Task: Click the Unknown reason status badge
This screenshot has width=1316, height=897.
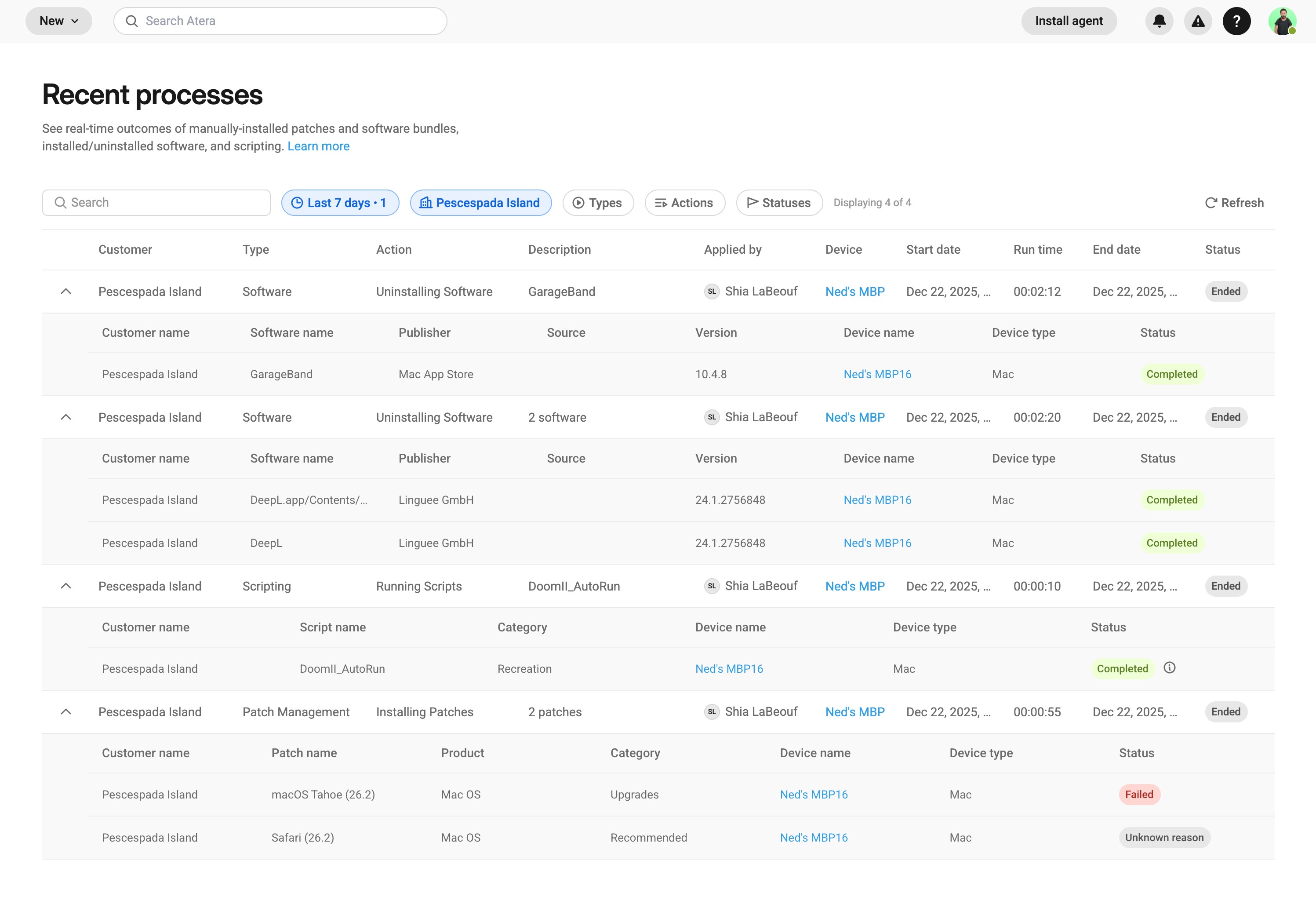Action: coord(1164,838)
